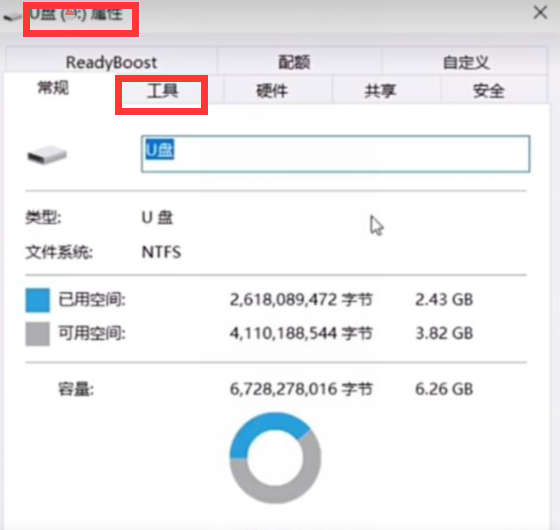Click the gray 可用空间 color square
Viewport: 560px width, 530px height.
38,334
